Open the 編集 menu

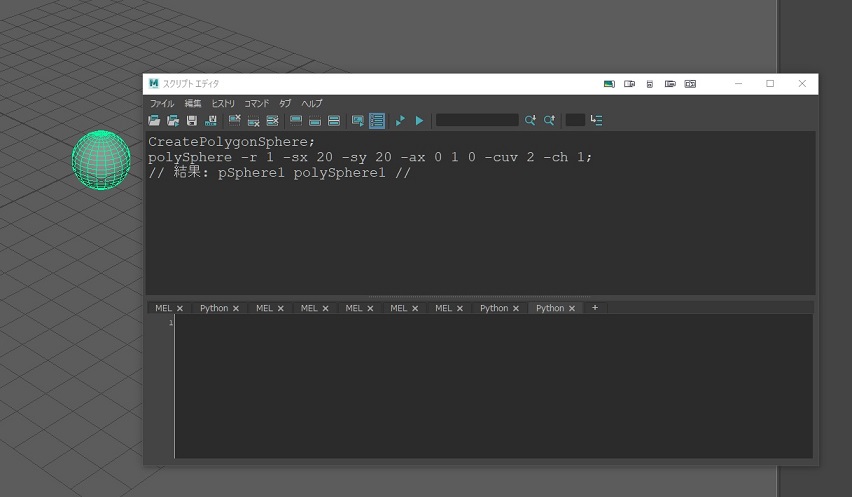coord(192,103)
